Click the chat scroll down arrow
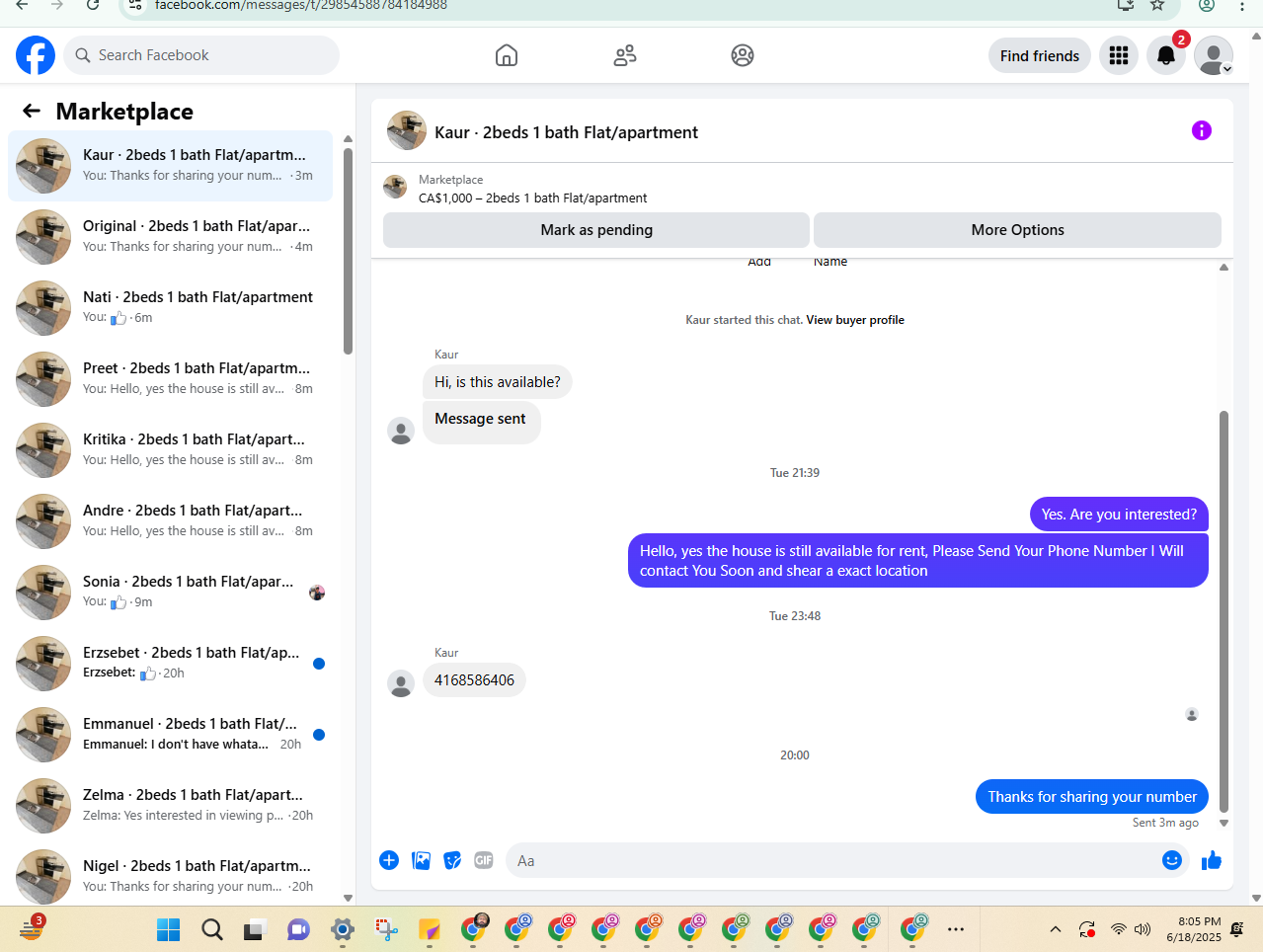1263x952 pixels. click(x=1224, y=823)
